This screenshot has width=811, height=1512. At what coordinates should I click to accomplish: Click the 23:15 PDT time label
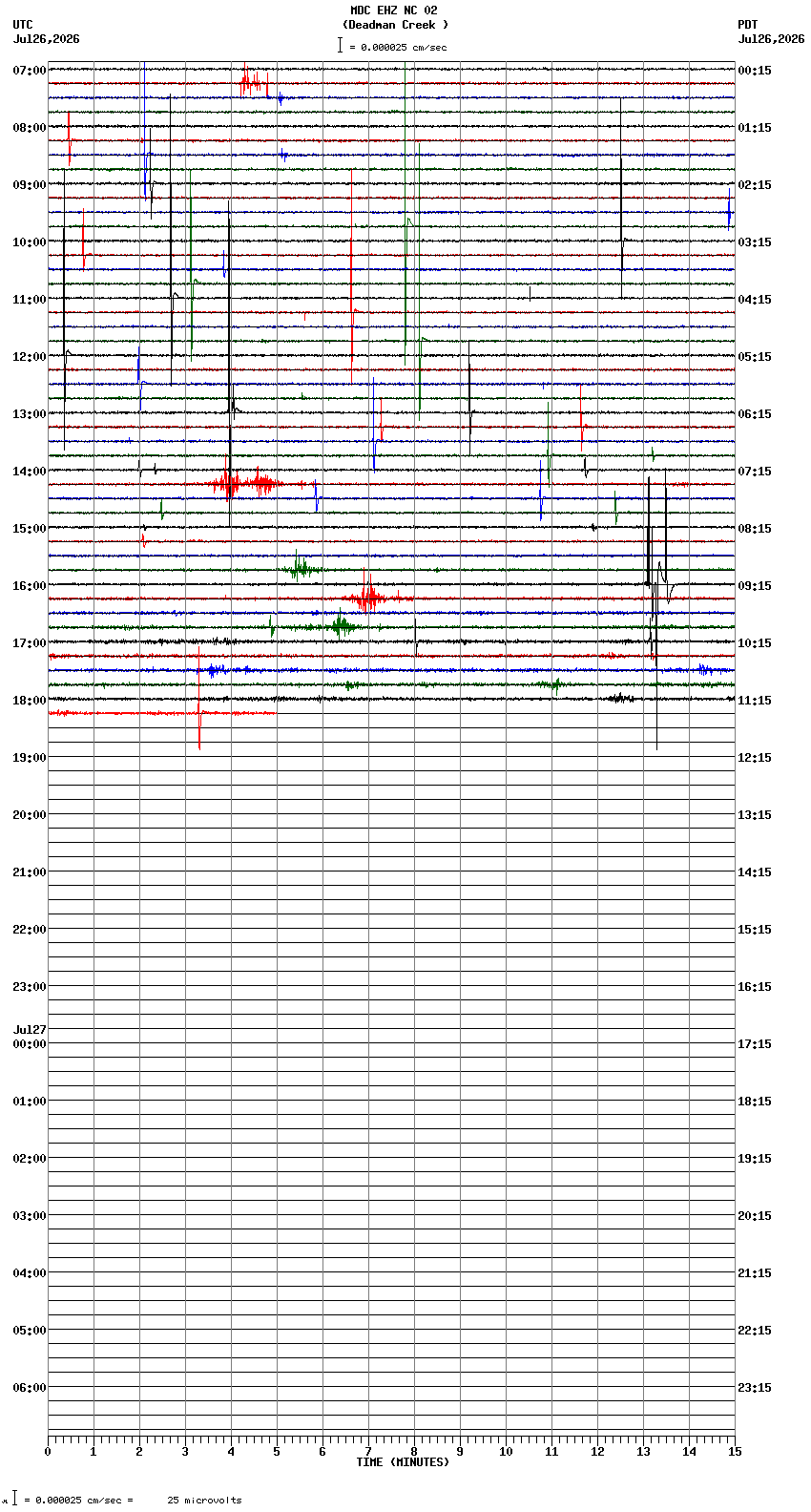755,1388
